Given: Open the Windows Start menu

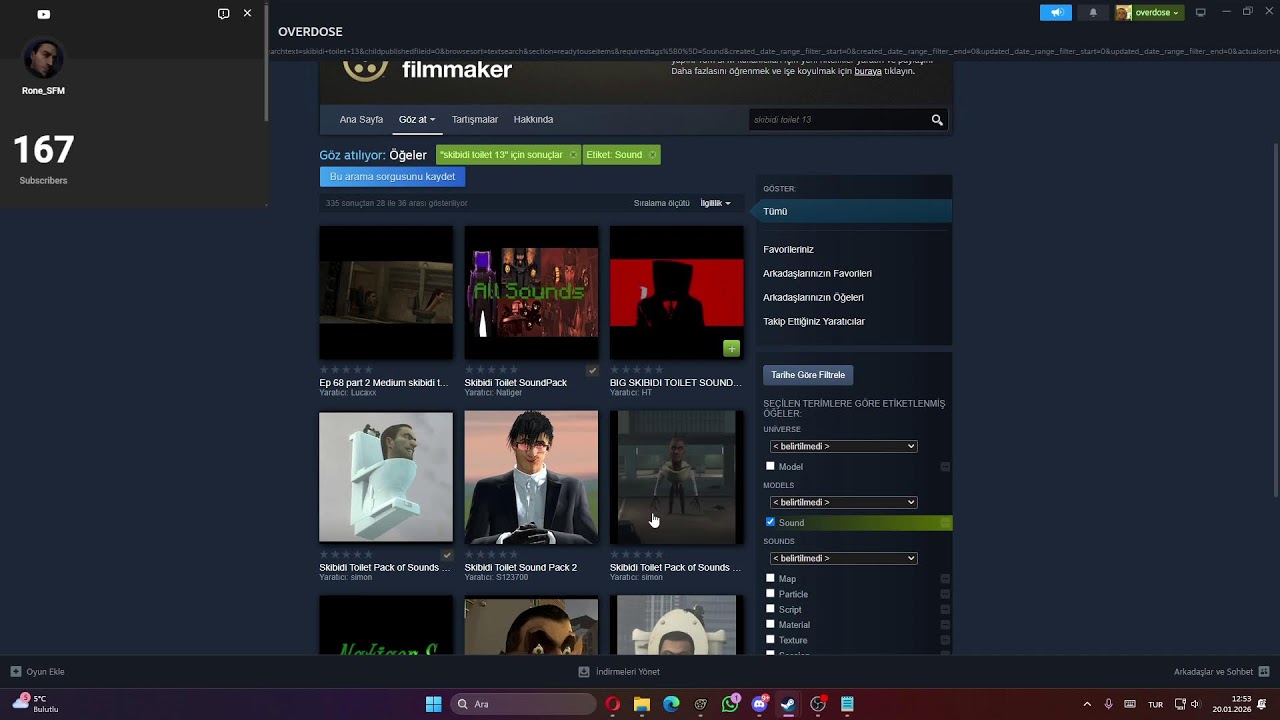Looking at the screenshot, I should 434,704.
